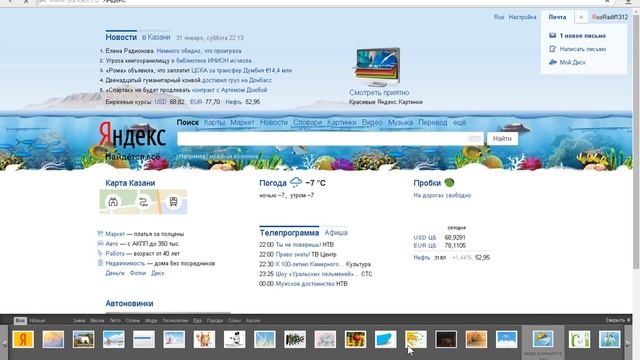Click the car icon next to Авто
Viewport: 640px width, 360px height.
[x=100, y=243]
